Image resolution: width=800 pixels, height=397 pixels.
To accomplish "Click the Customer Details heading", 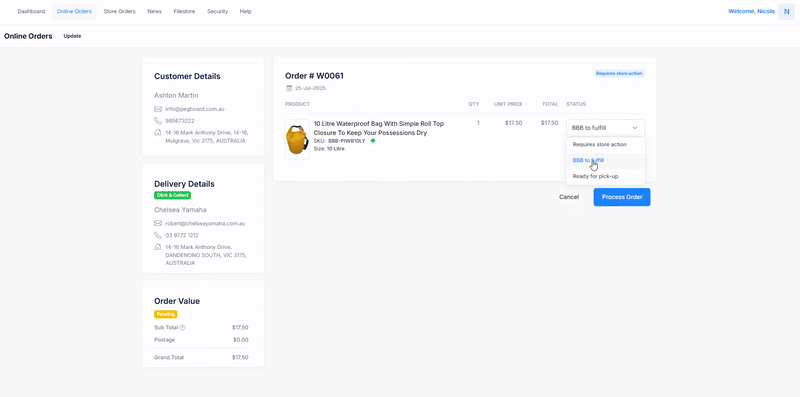I will pyautogui.click(x=187, y=76).
